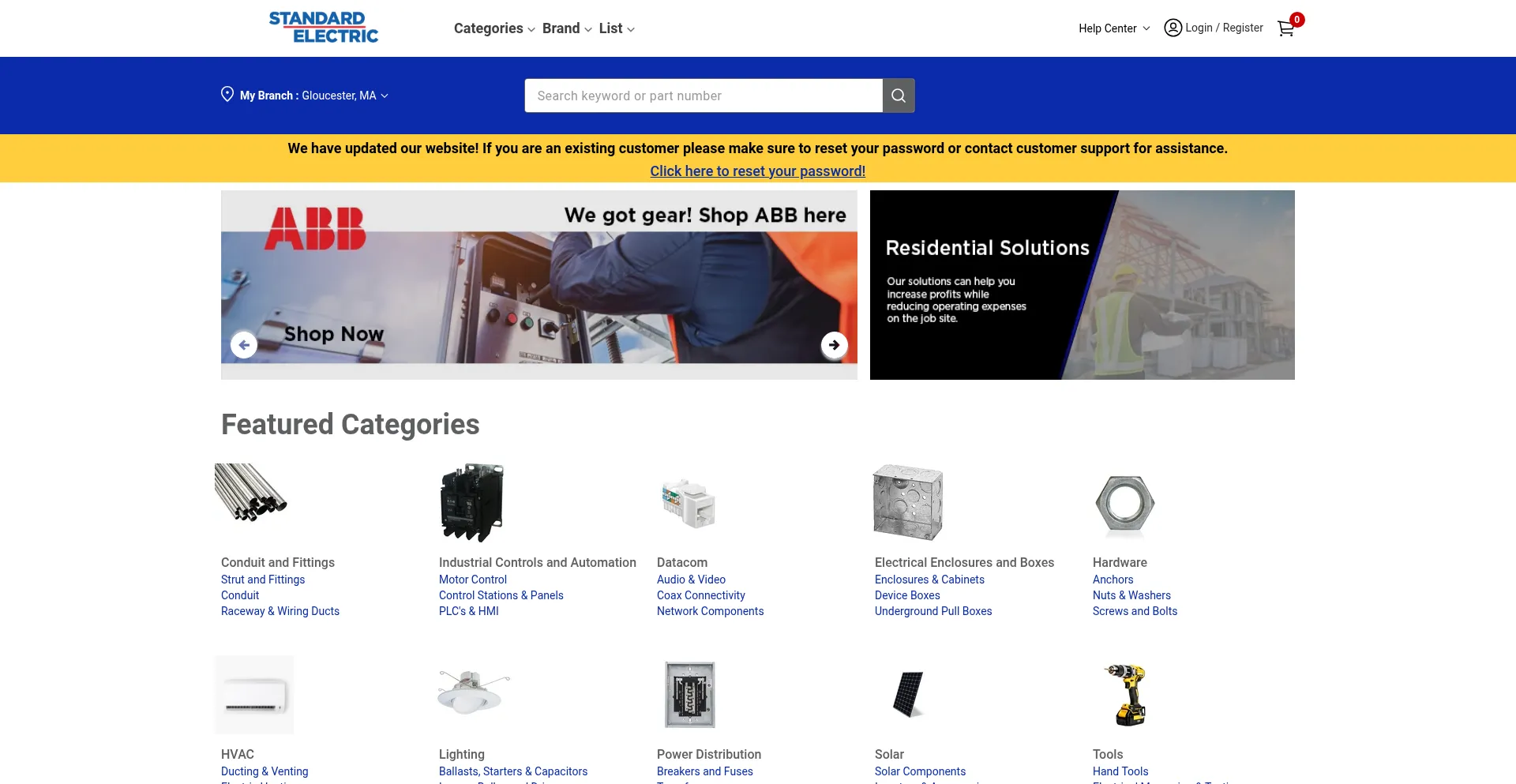The width and height of the screenshot is (1516, 784).
Task: Open Electrical Enclosures and Boxes category
Action: point(964,562)
